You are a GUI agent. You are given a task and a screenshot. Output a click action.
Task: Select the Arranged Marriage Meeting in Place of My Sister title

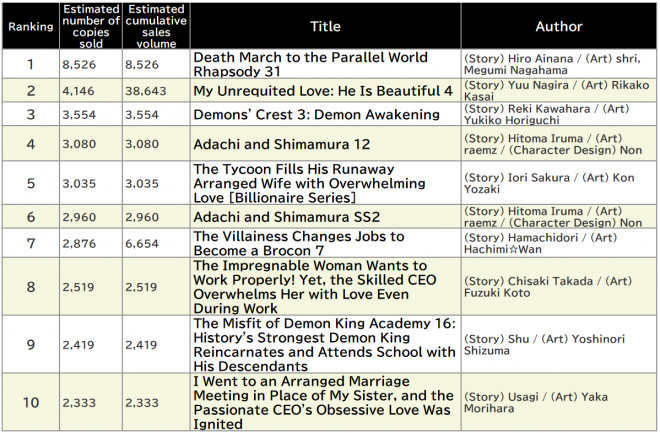tap(324, 403)
